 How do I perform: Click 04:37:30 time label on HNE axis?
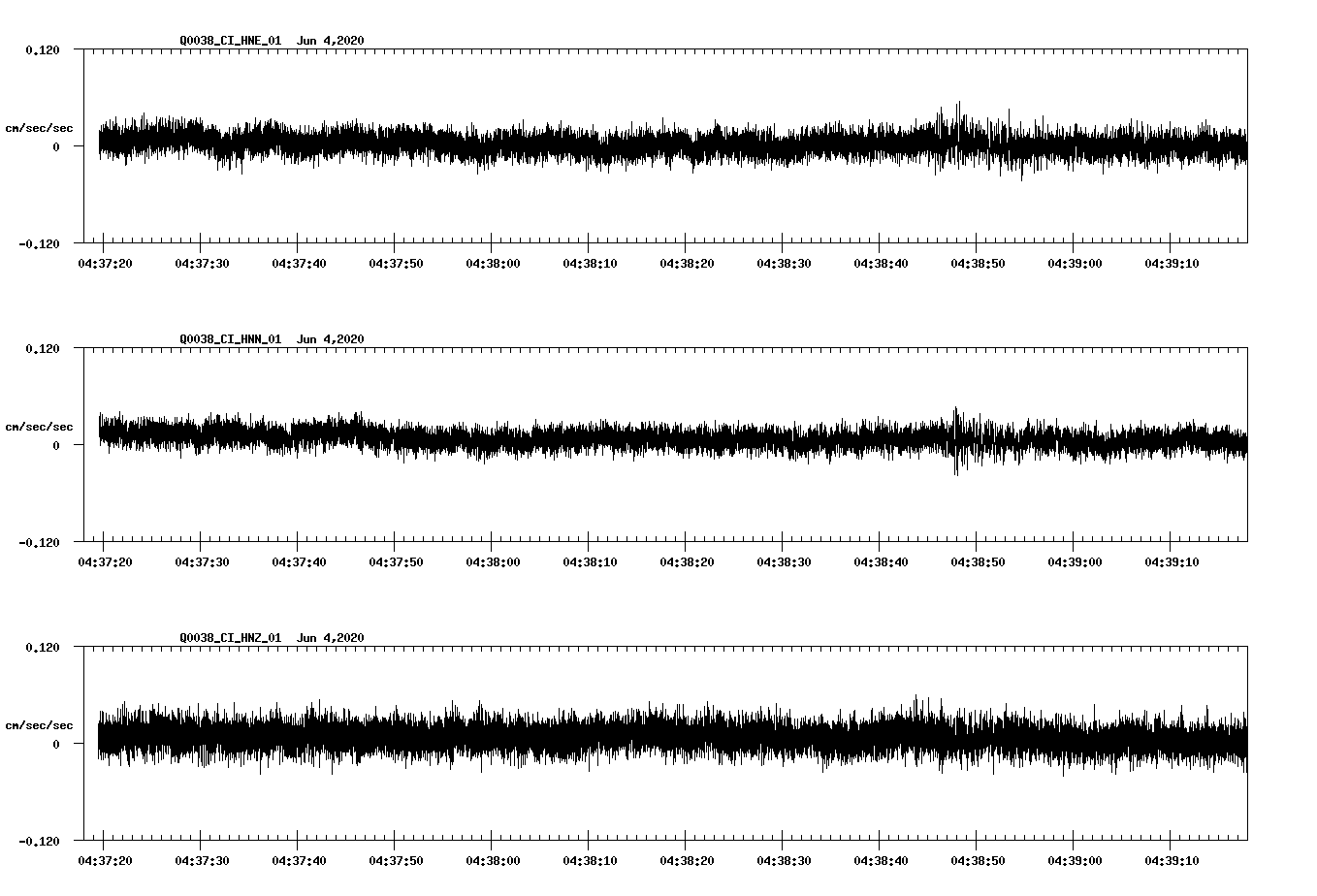click(x=202, y=263)
